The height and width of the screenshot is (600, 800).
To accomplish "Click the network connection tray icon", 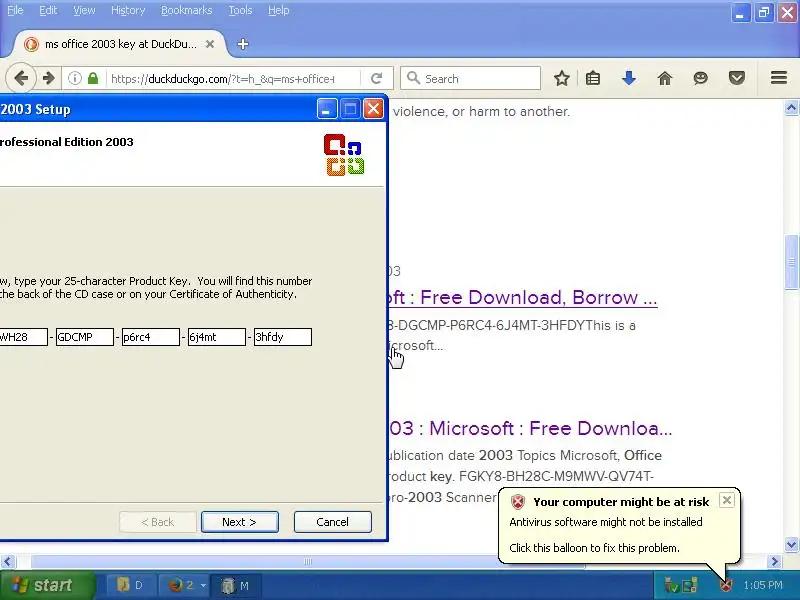I will (x=690, y=585).
